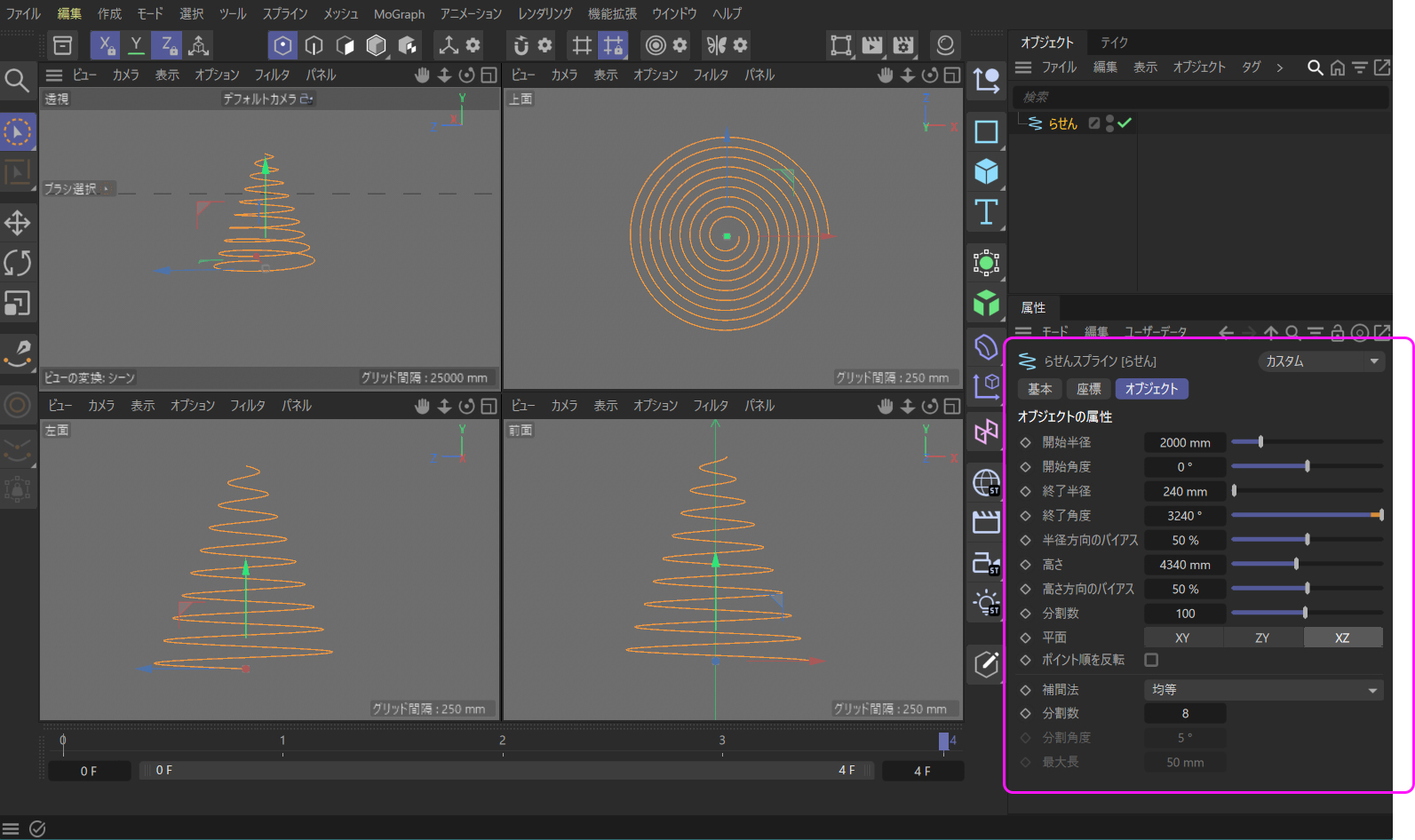Click the Text spline tool icon
The width and height of the screenshot is (1415, 840).
coord(986,212)
